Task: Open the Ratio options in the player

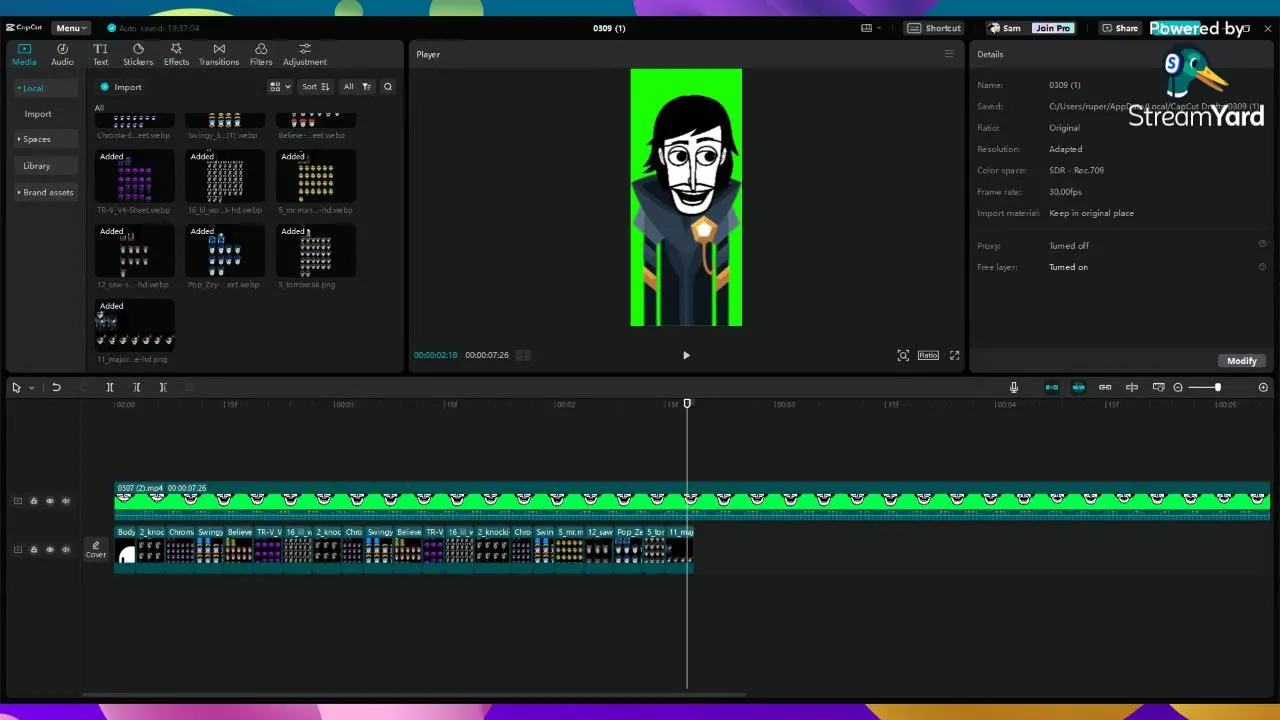Action: pos(928,355)
